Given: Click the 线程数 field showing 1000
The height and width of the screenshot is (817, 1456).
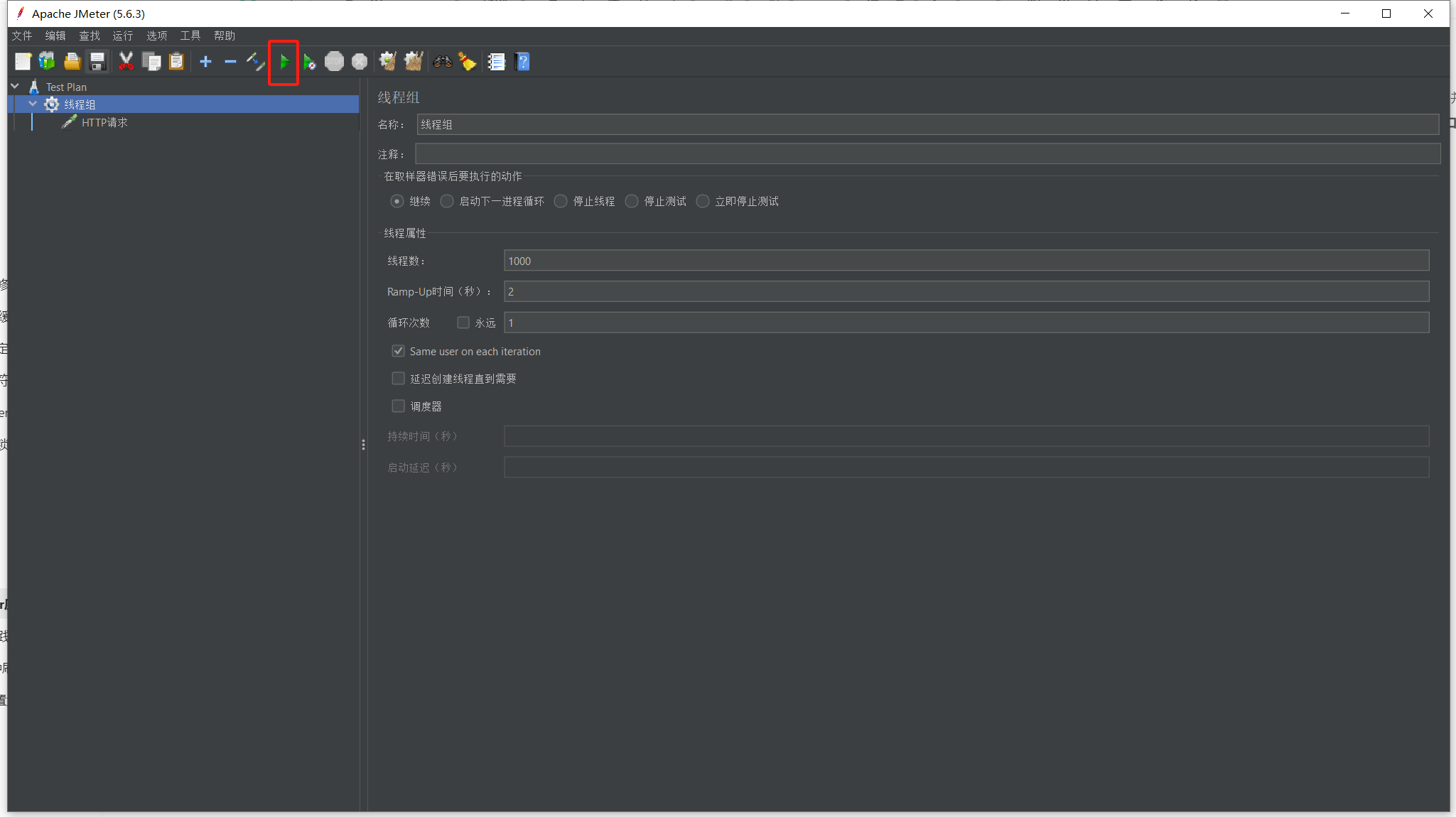Looking at the screenshot, I should (x=966, y=261).
